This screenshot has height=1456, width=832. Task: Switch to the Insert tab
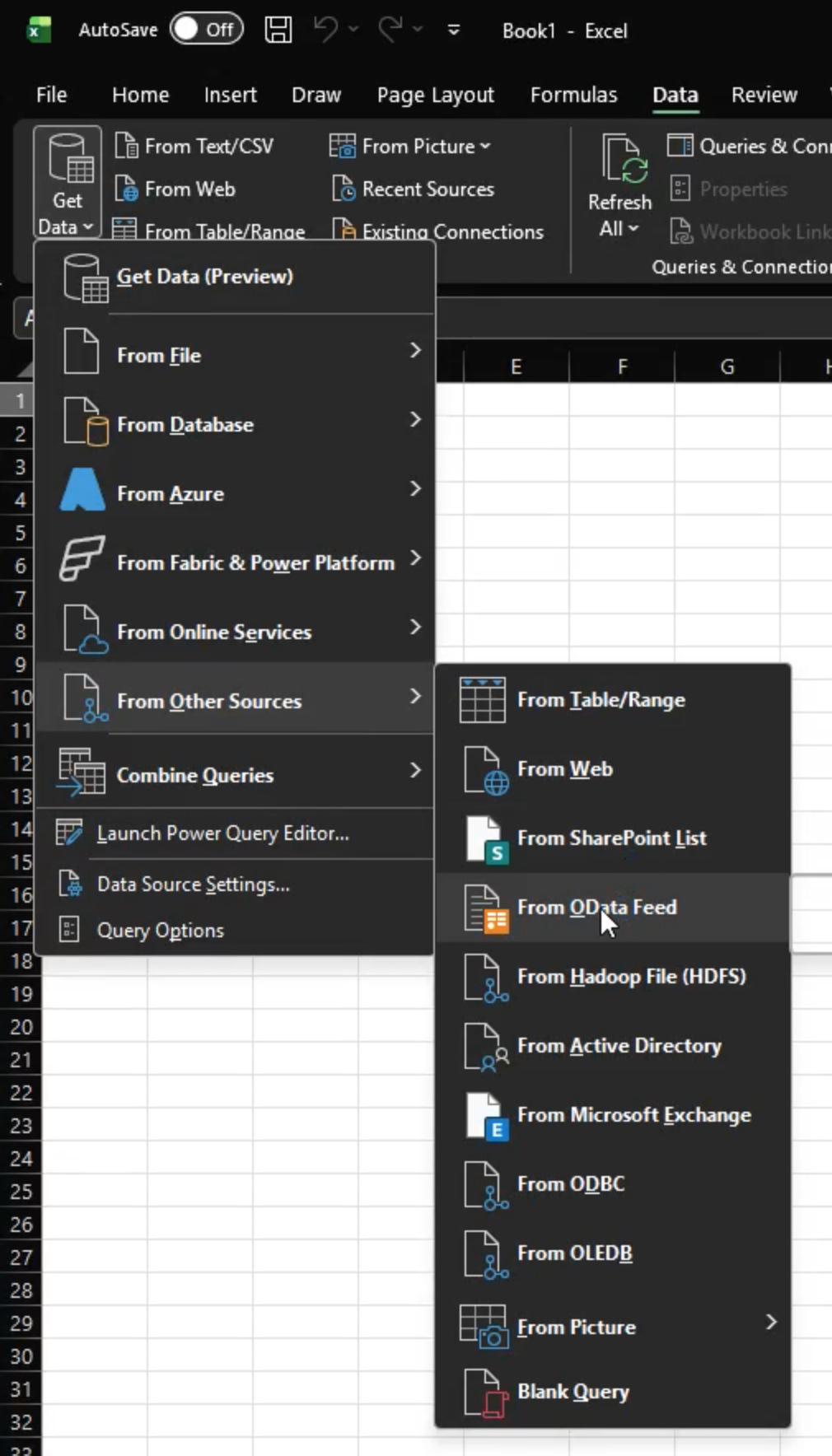231,95
